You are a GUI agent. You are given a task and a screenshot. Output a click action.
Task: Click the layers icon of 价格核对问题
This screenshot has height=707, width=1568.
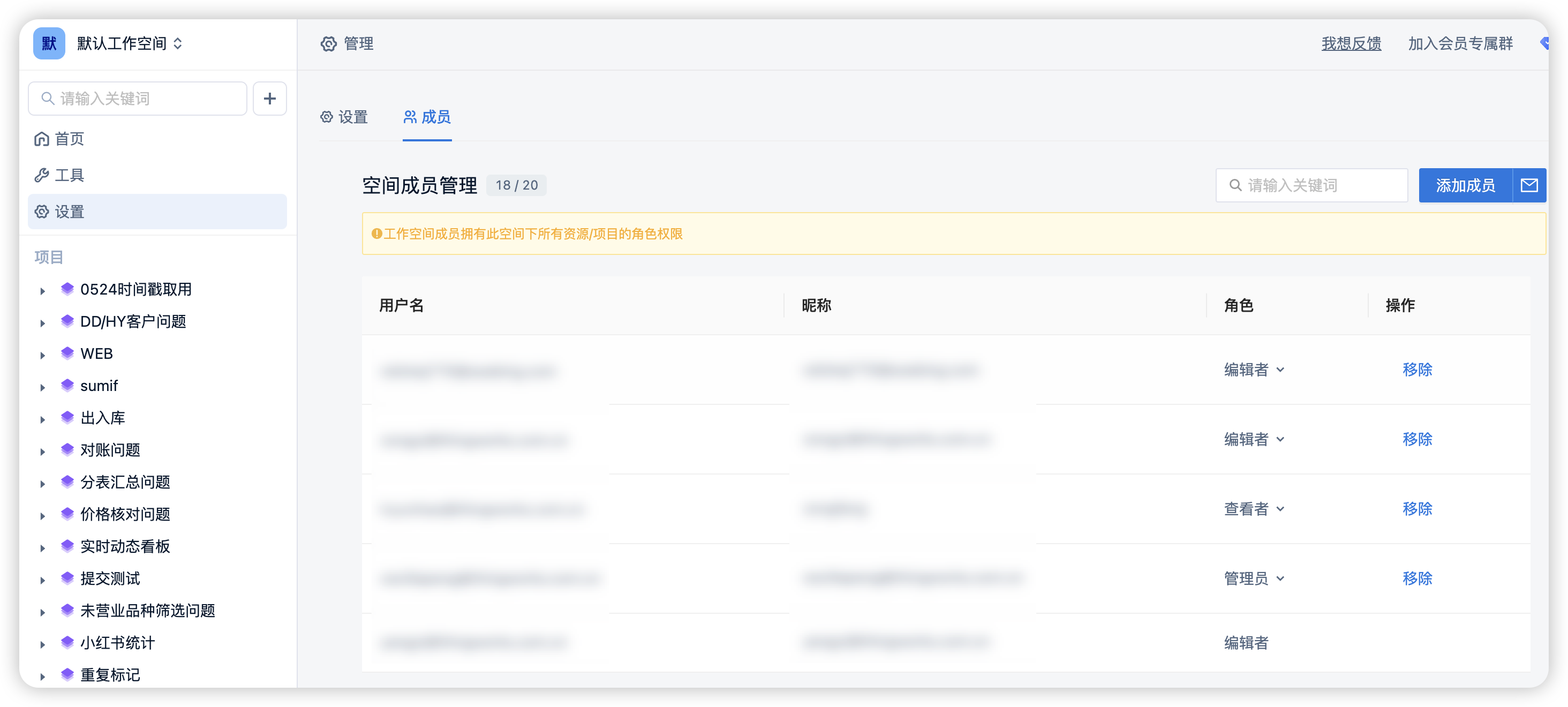67,514
